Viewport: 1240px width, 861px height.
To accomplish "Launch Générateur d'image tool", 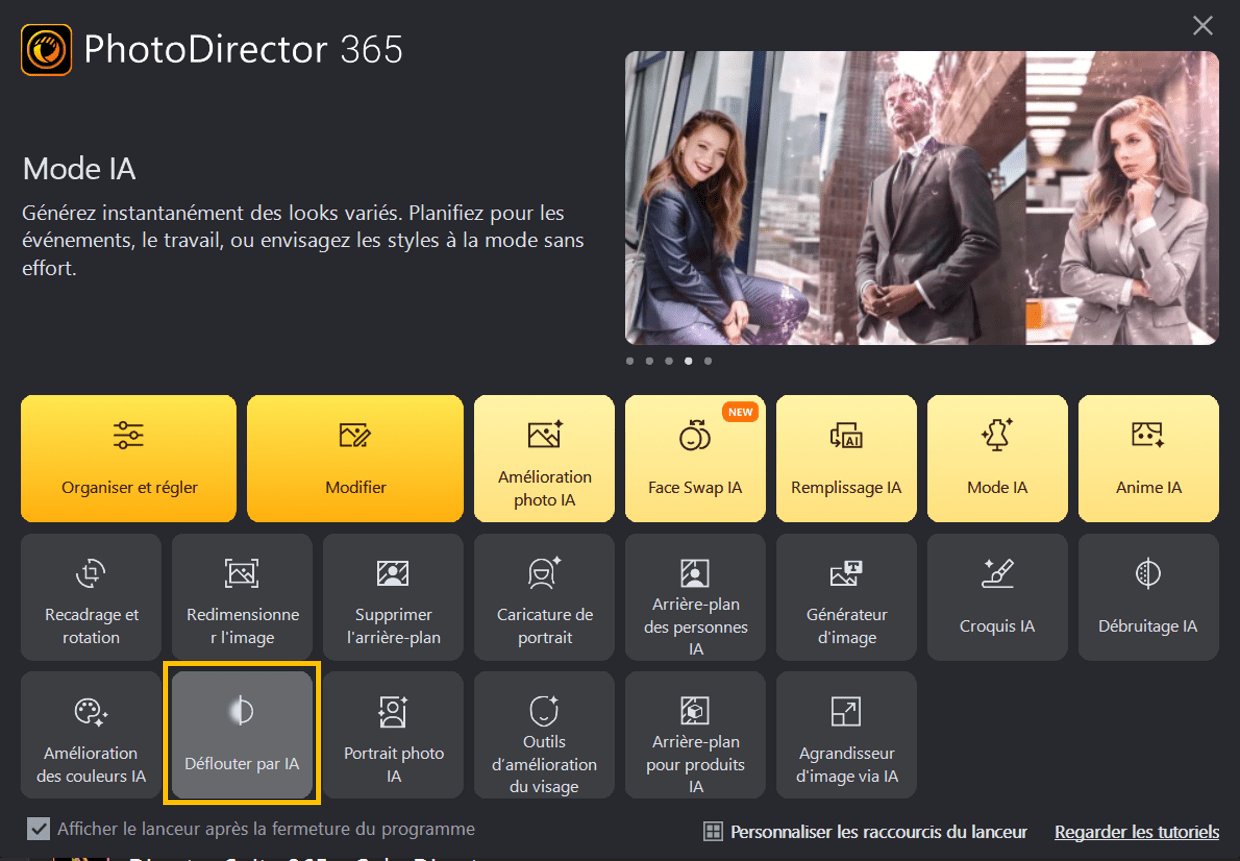I will 846,597.
